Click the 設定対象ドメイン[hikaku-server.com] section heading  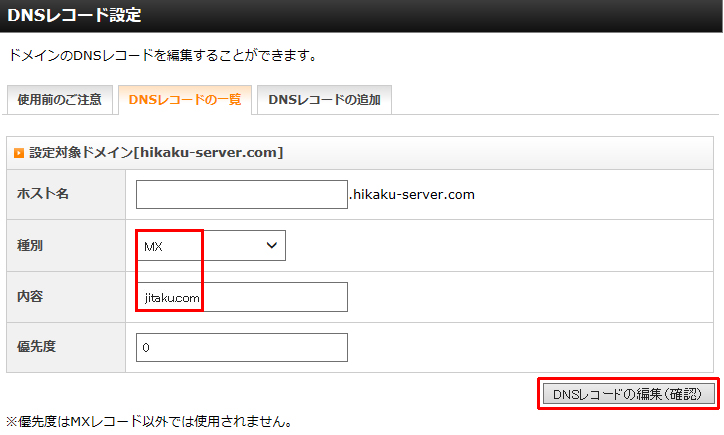pyautogui.click(x=156, y=153)
